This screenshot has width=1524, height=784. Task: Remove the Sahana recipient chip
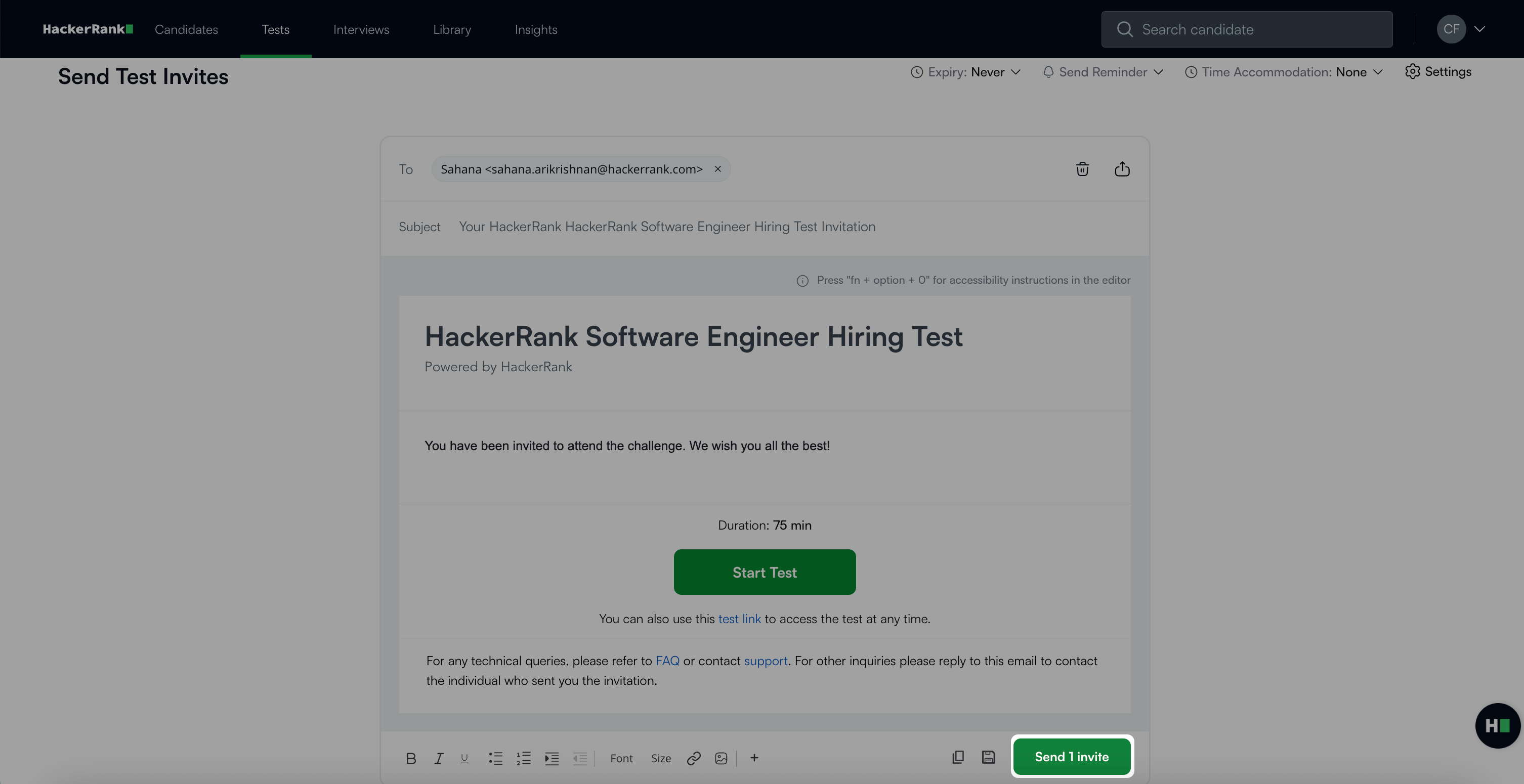coord(717,169)
